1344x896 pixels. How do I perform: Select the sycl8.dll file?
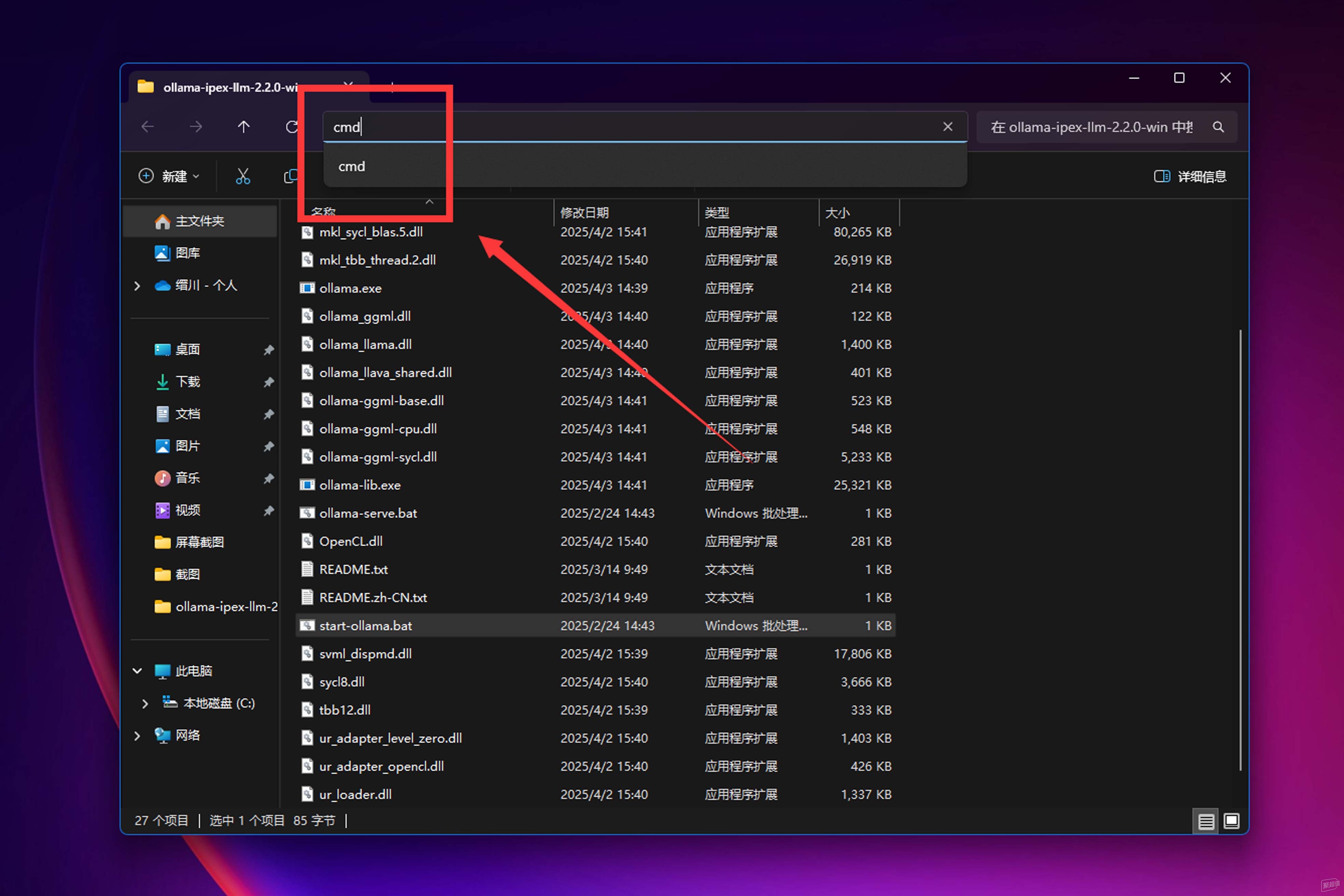[x=596, y=681]
